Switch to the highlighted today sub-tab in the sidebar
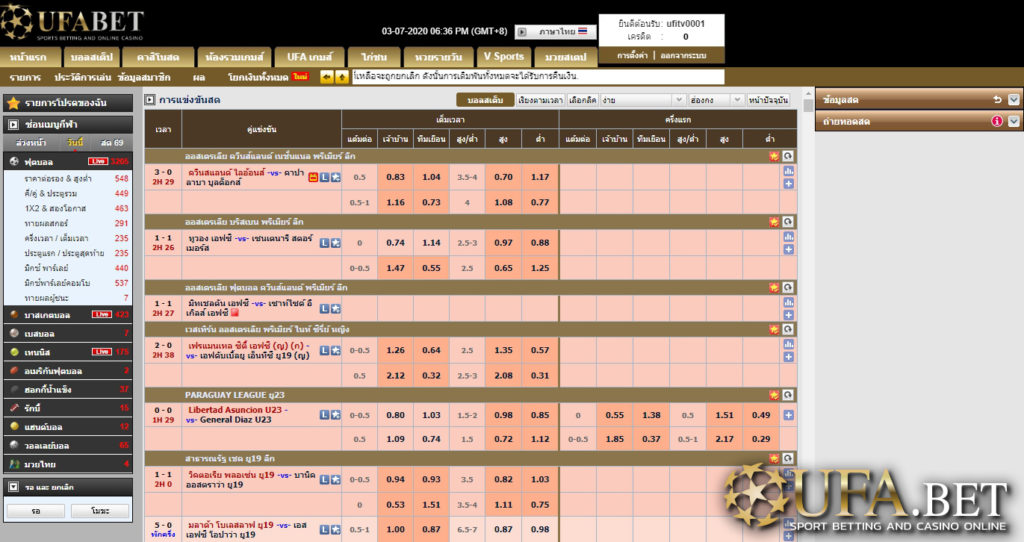This screenshot has width=1024, height=542. tap(74, 142)
